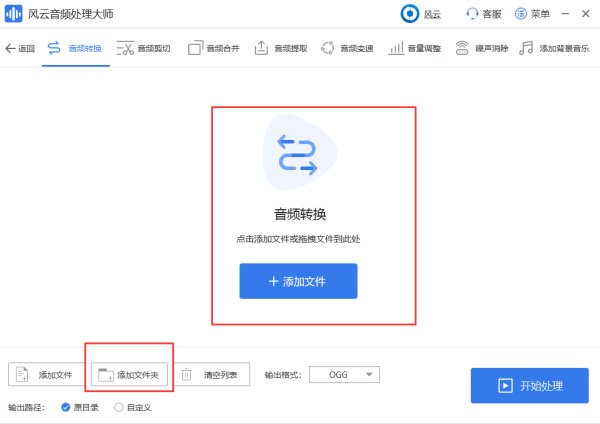
Task: Click the noise removal icon
Action: (x=462, y=48)
